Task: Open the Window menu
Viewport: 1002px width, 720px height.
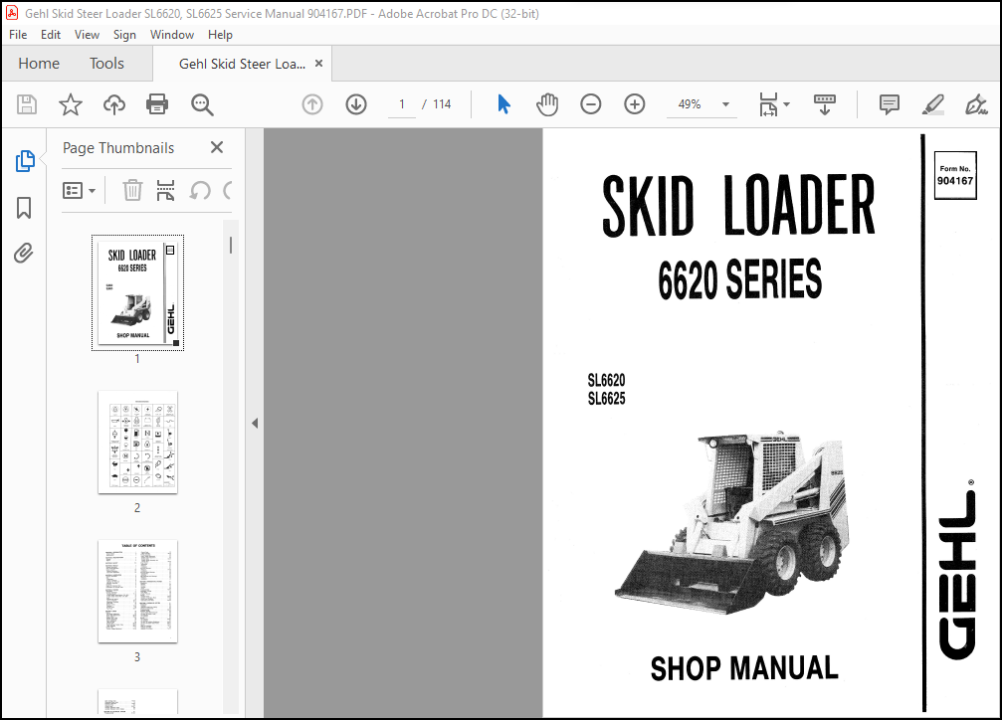Action: 172,34
